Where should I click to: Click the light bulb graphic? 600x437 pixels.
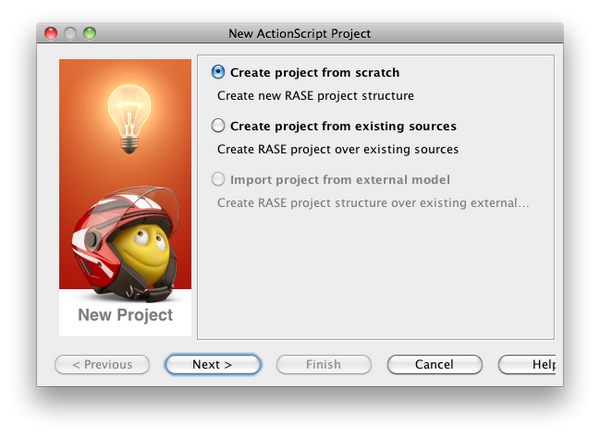click(x=129, y=119)
